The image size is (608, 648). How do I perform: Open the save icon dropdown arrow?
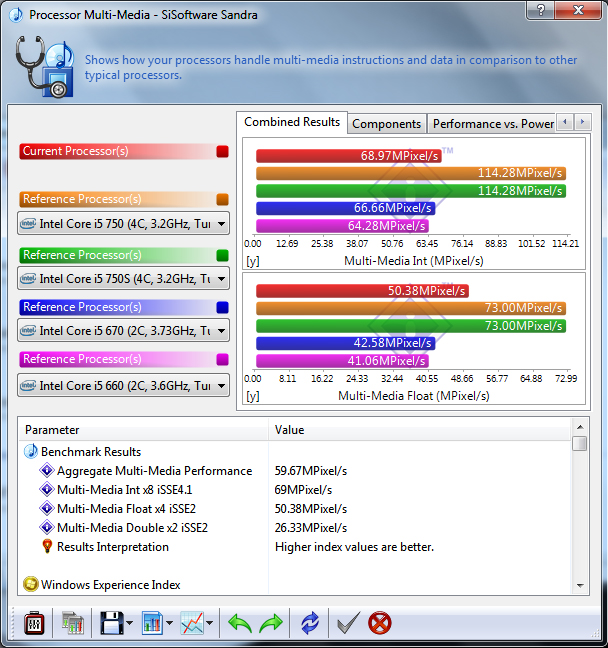(x=129, y=623)
